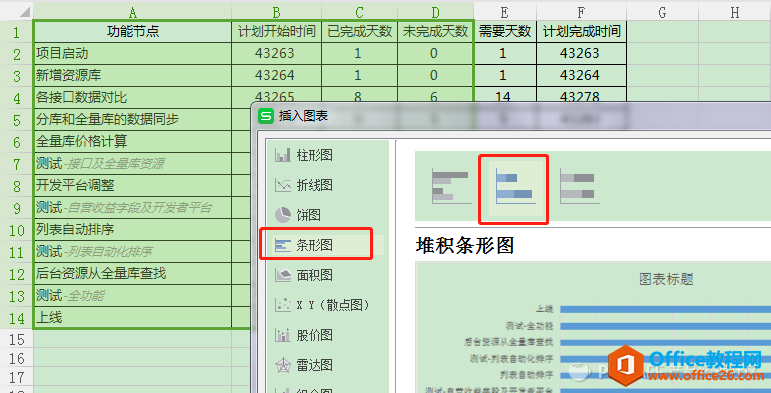Select column B header
This screenshot has width=771, height=393.
pyautogui.click(x=276, y=12)
